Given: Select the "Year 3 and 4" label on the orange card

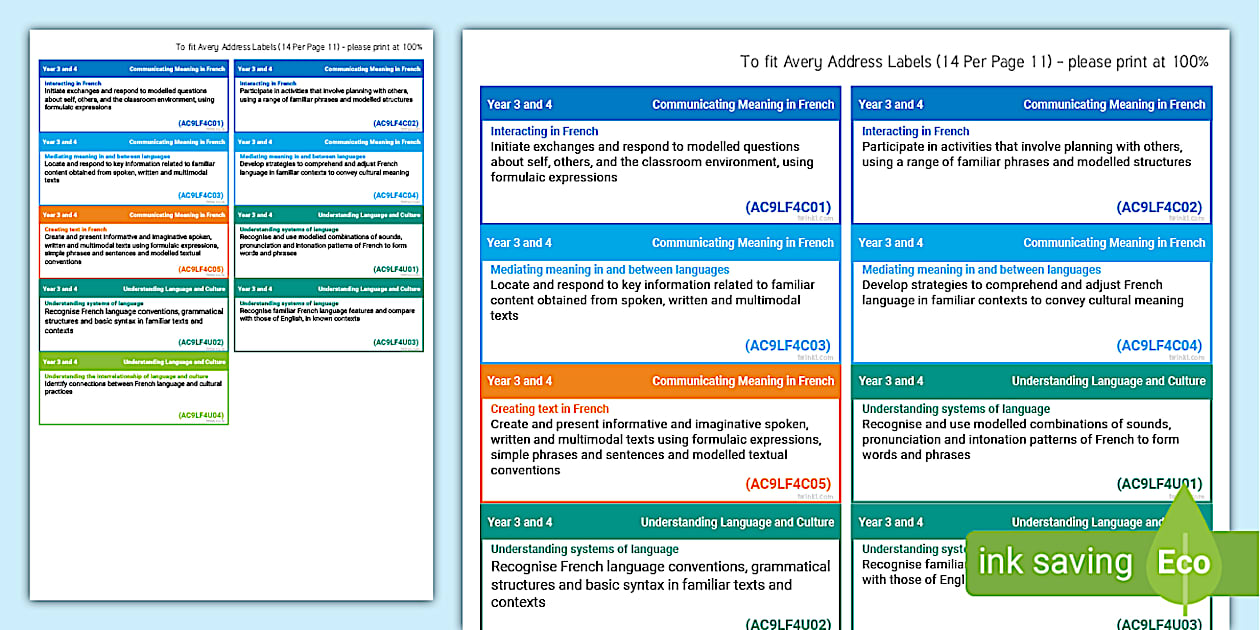Looking at the screenshot, I should pos(519,381).
